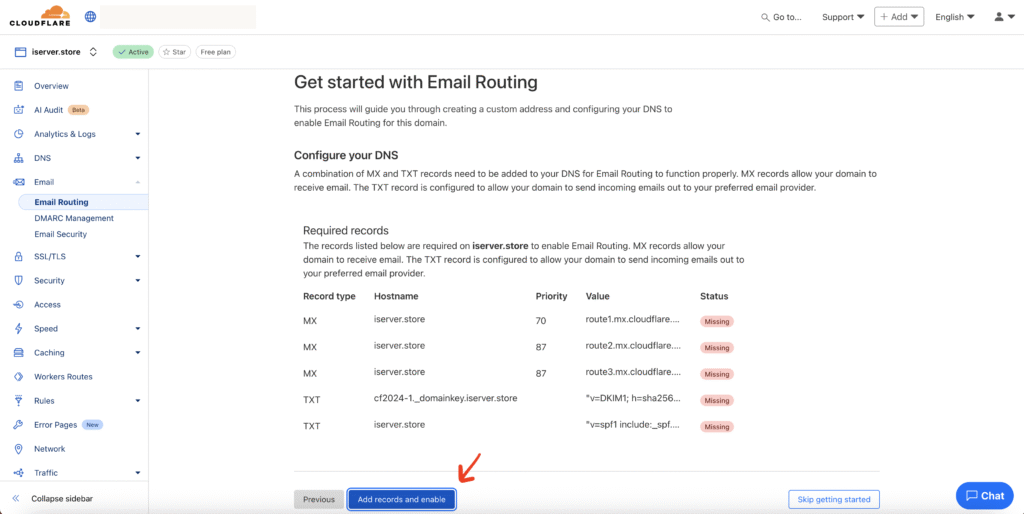Collapse the Email section arrow
The image size is (1024, 514).
138,182
